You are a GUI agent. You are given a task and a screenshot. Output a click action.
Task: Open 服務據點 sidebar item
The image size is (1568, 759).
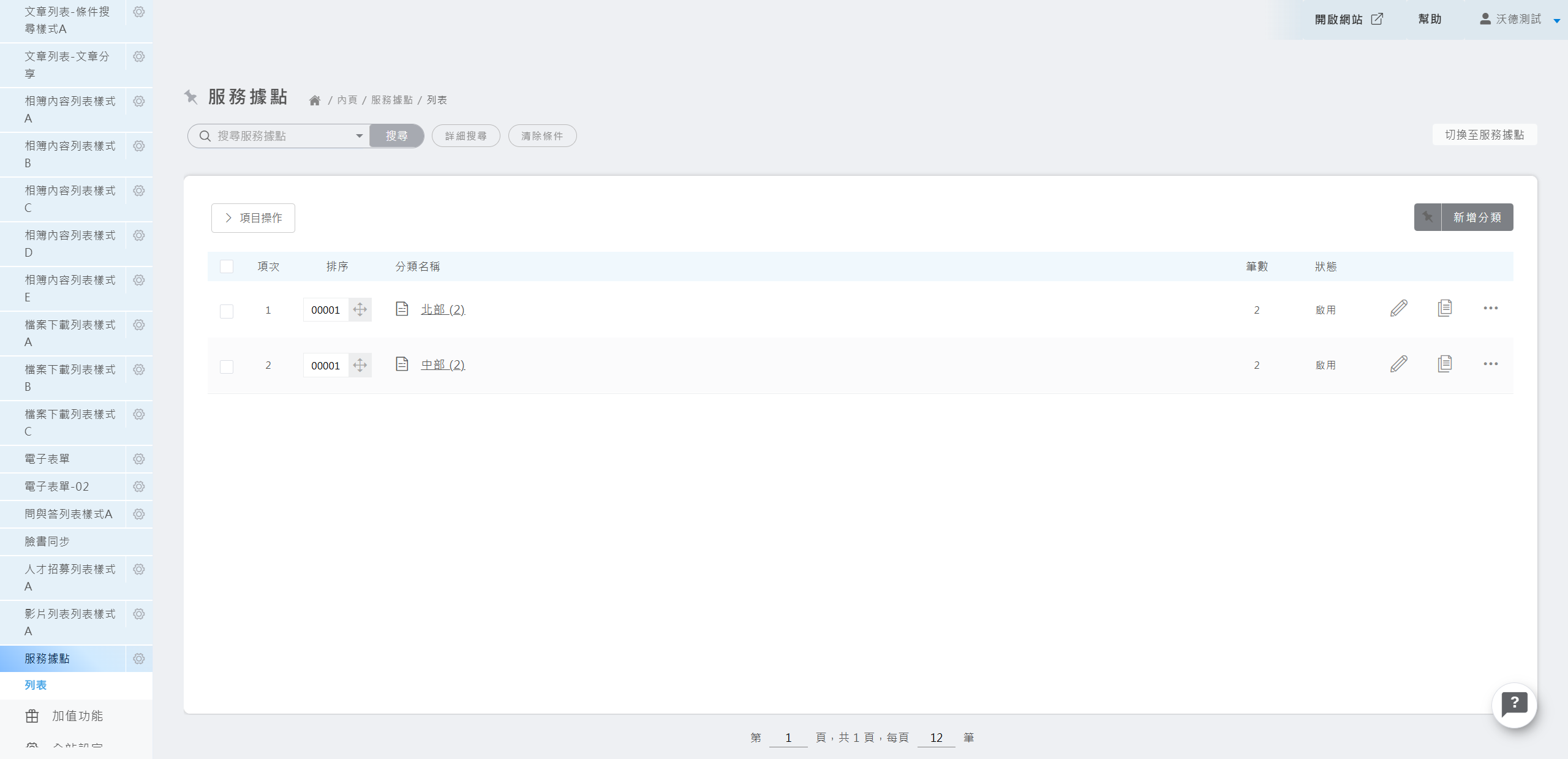point(47,659)
